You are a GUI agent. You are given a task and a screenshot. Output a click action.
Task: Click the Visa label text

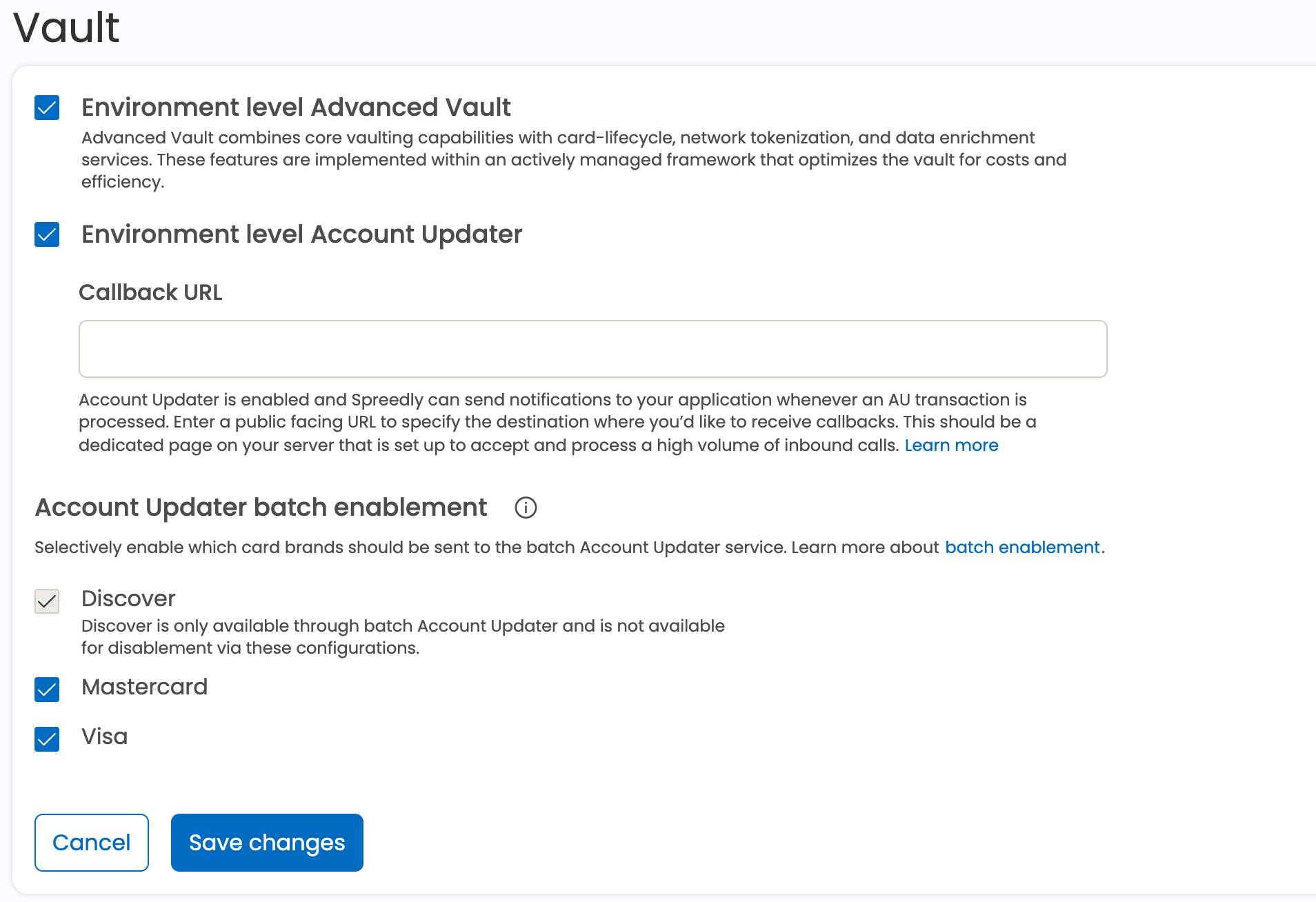pyautogui.click(x=104, y=736)
